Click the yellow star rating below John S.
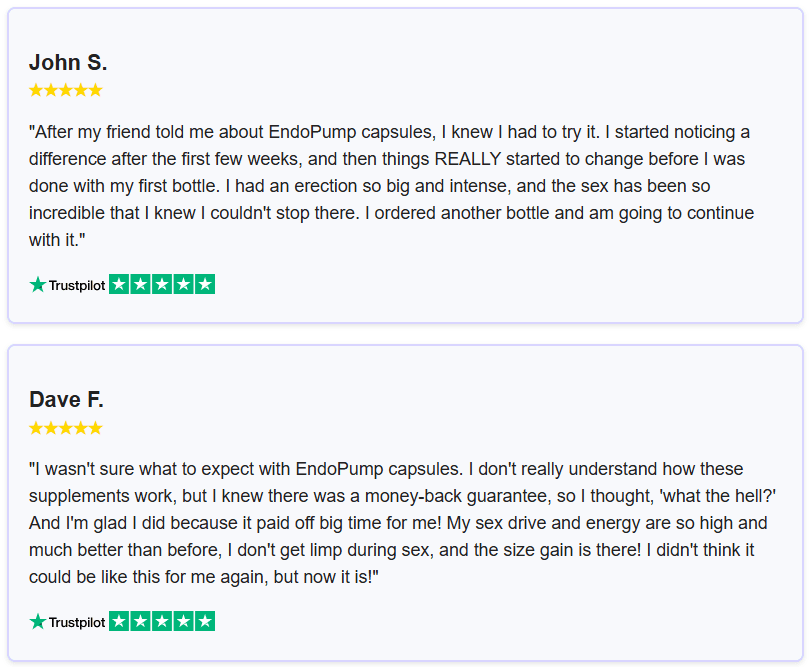This screenshot has height=667, width=812. (66, 90)
